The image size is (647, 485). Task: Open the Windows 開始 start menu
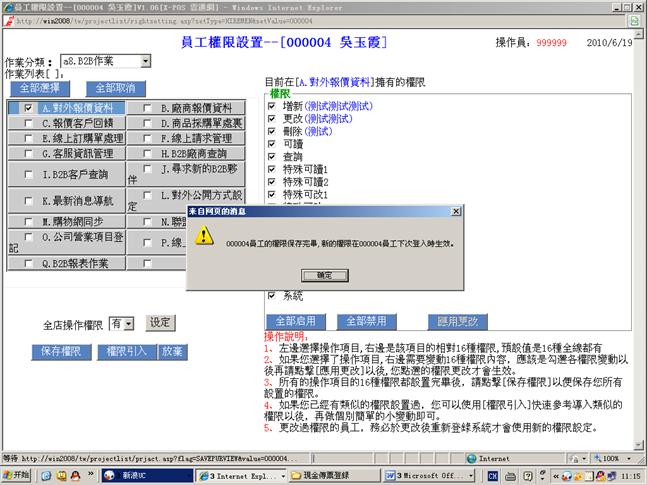click(x=18, y=474)
